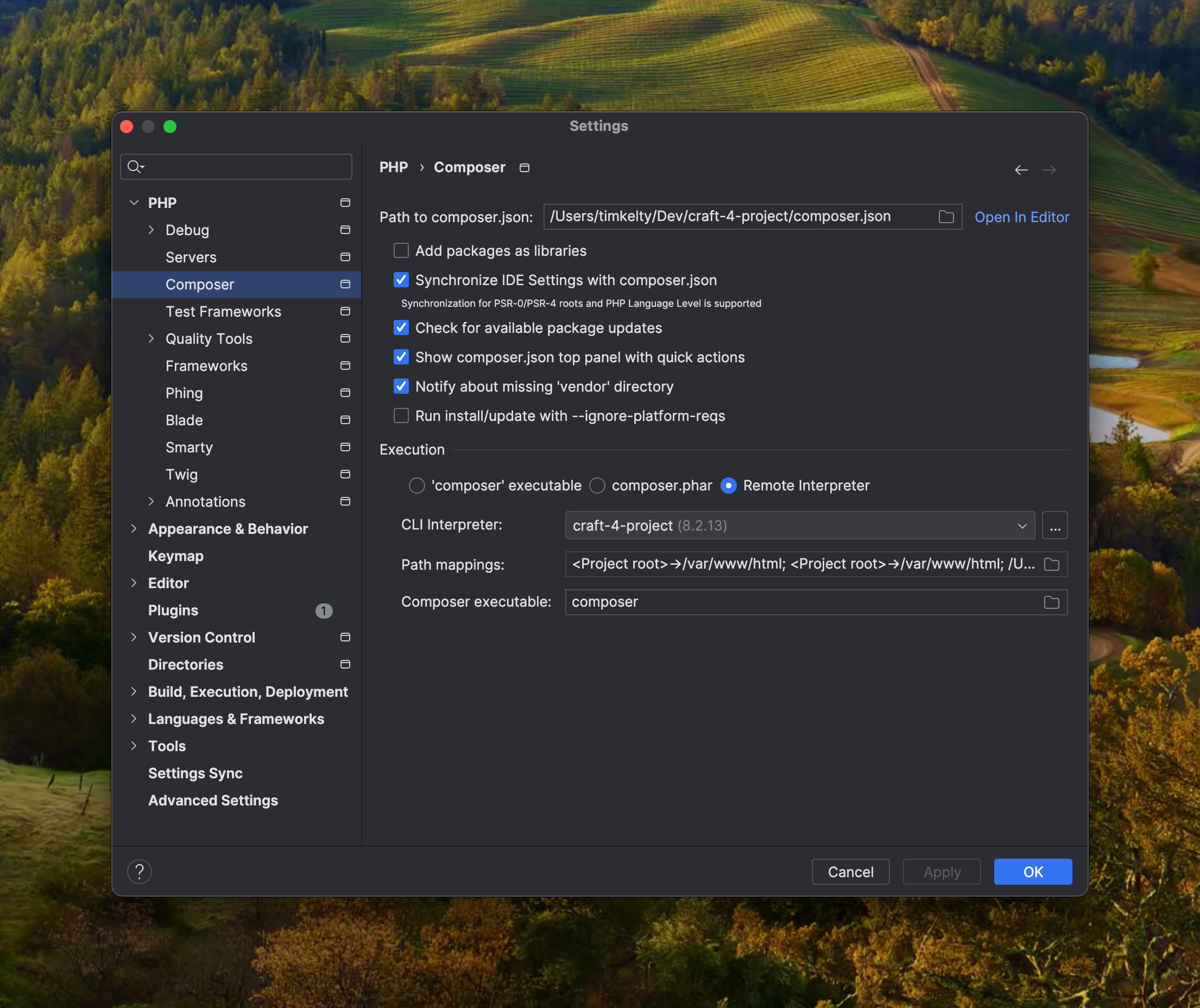This screenshot has width=1200, height=1008.
Task: Select the composer.phar radio option
Action: (597, 486)
